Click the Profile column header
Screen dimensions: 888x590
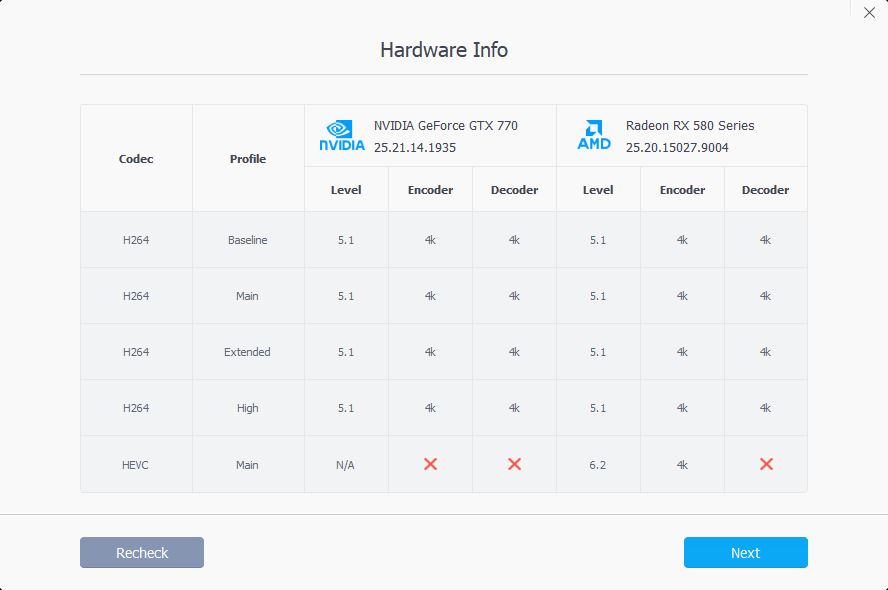click(247, 159)
